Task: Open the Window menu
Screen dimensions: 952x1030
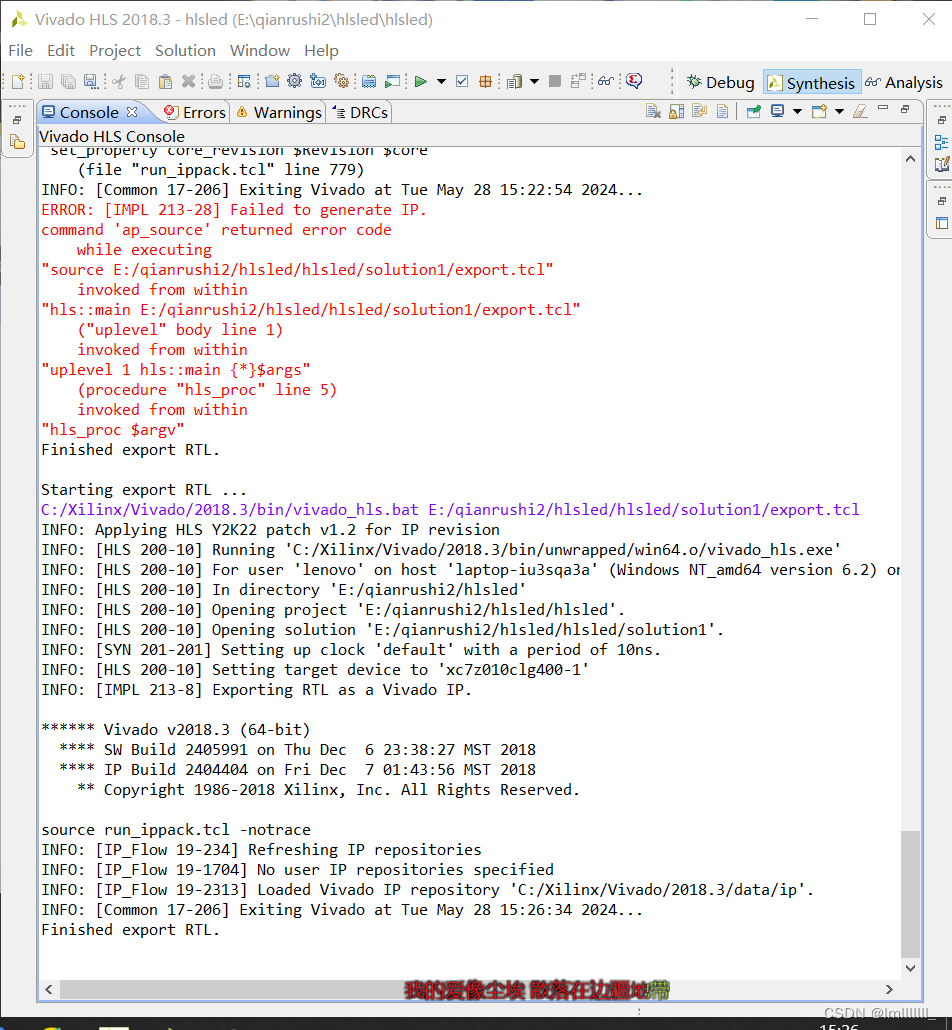Action: [260, 51]
